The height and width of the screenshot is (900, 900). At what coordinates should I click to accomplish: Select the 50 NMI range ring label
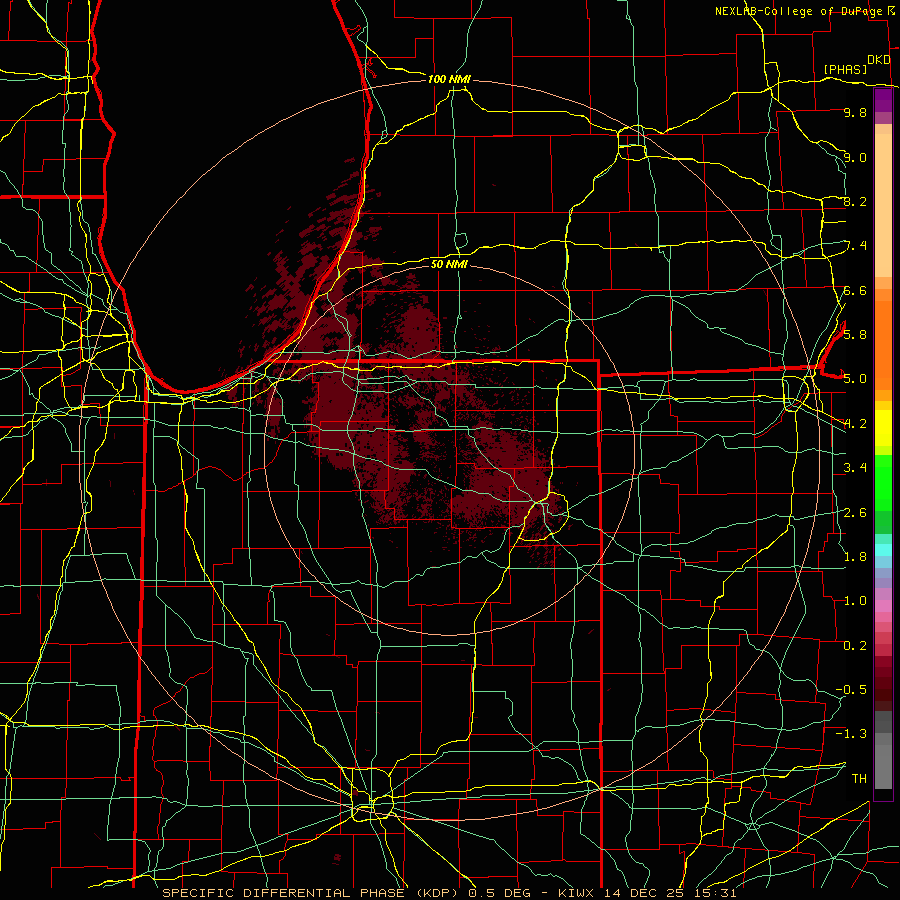[x=449, y=264]
